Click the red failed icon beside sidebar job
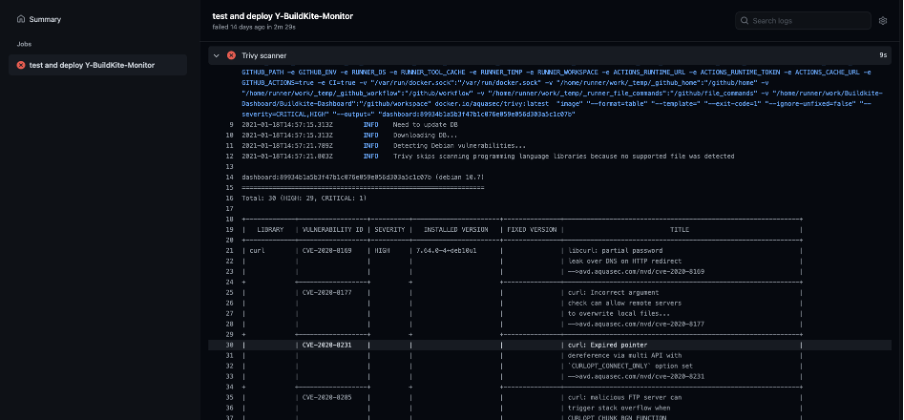 pyautogui.click(x=21, y=65)
